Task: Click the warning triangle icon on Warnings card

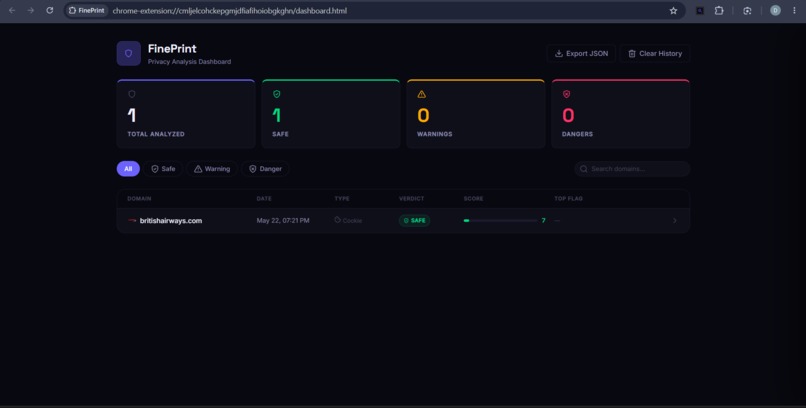Action: point(422,94)
